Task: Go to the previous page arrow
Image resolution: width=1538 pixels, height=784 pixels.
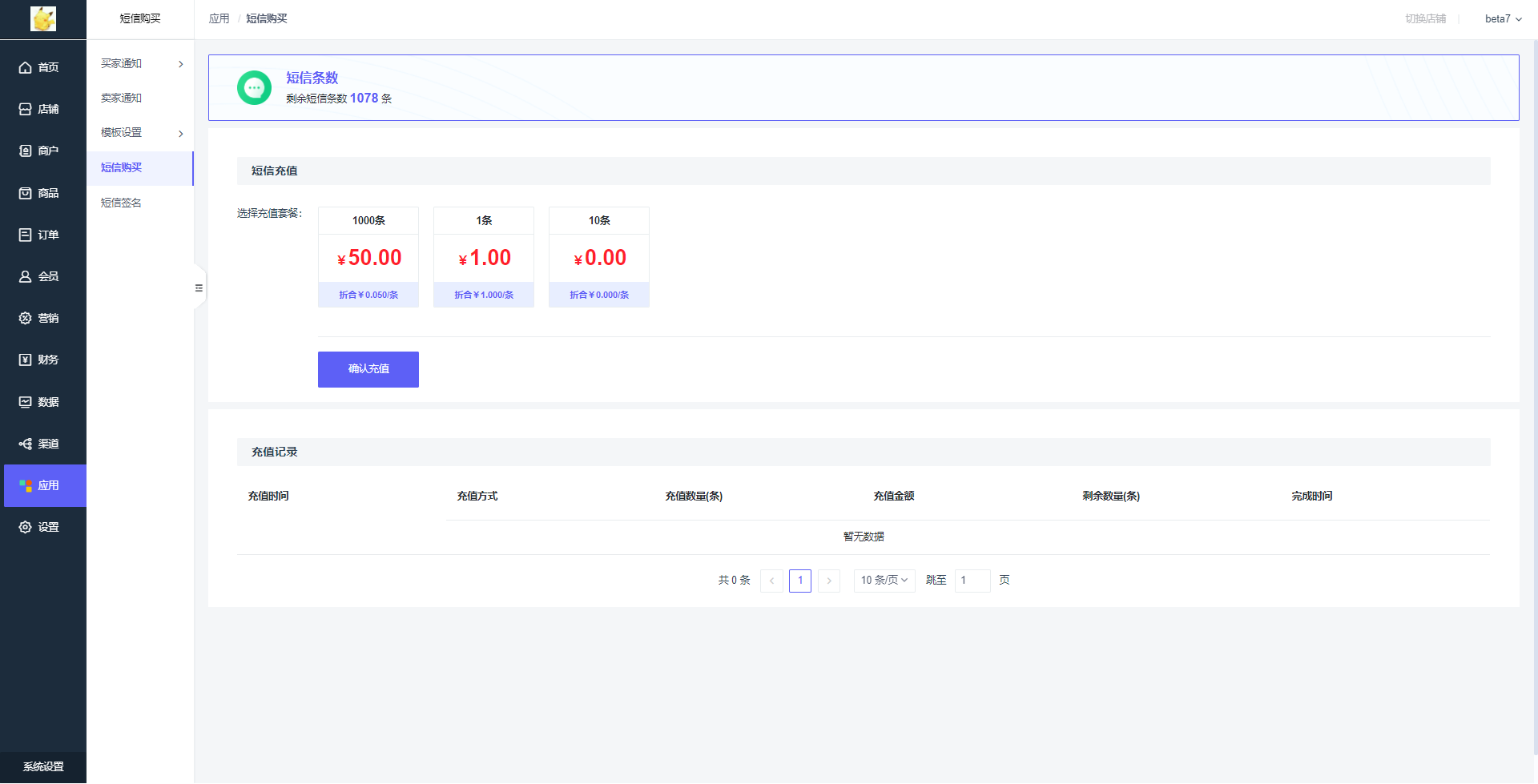Action: pyautogui.click(x=771, y=581)
